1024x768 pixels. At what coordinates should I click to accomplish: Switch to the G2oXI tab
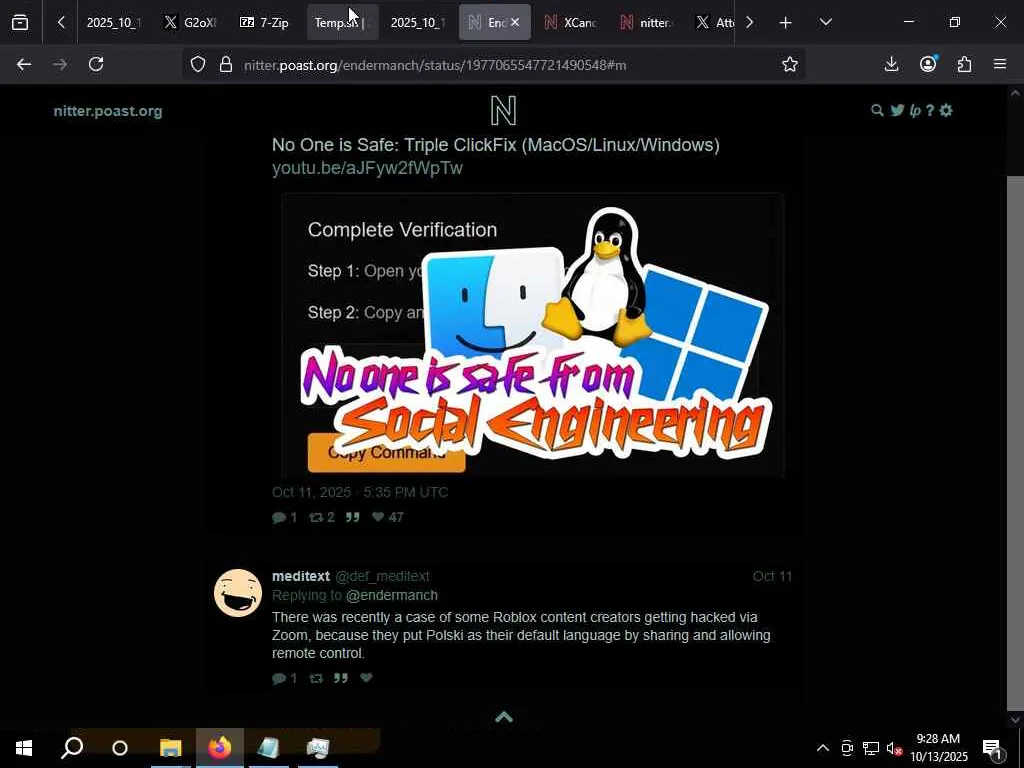(x=190, y=22)
